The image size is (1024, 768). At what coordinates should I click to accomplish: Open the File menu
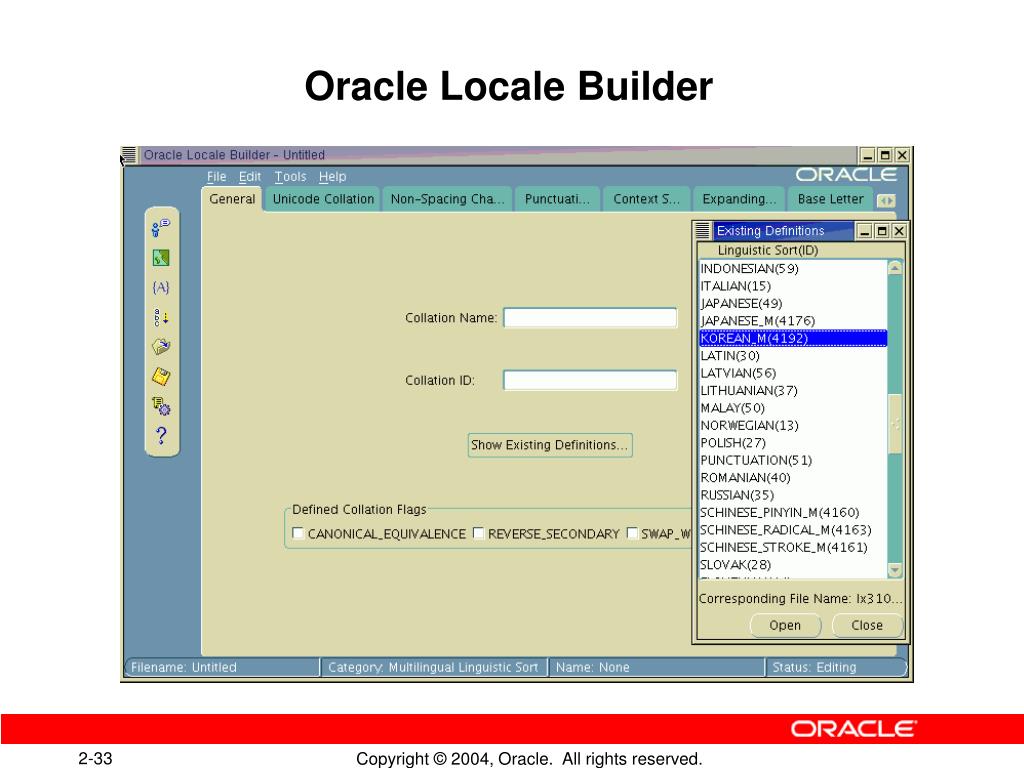point(216,176)
